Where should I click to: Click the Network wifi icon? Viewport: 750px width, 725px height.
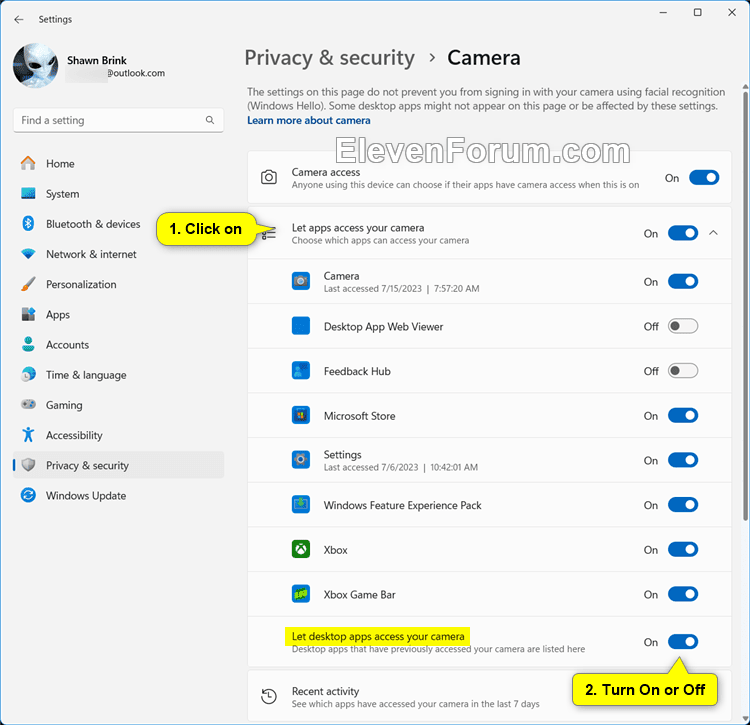point(28,254)
